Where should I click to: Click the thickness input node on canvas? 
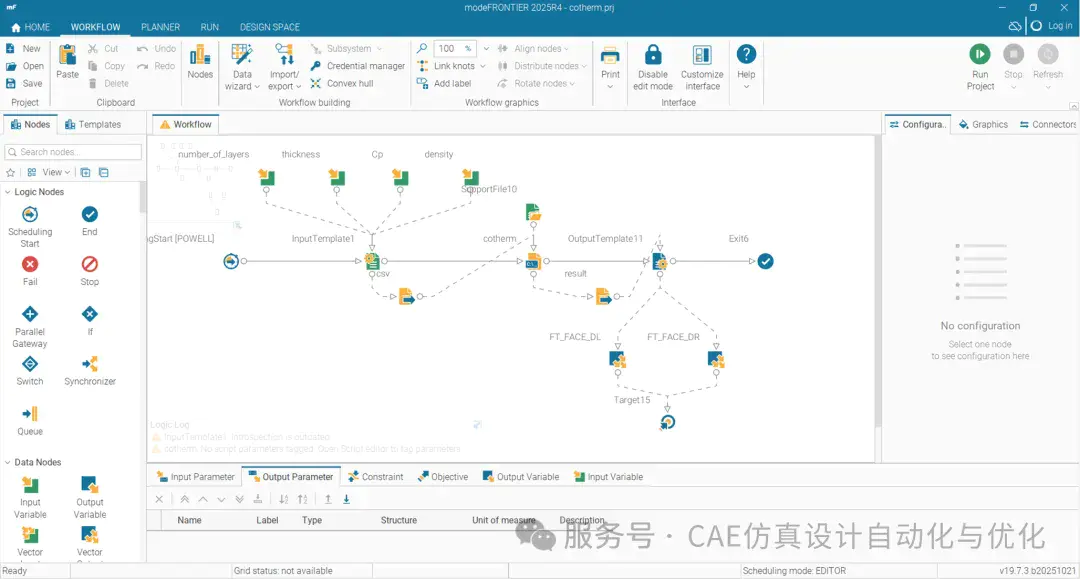pos(336,178)
